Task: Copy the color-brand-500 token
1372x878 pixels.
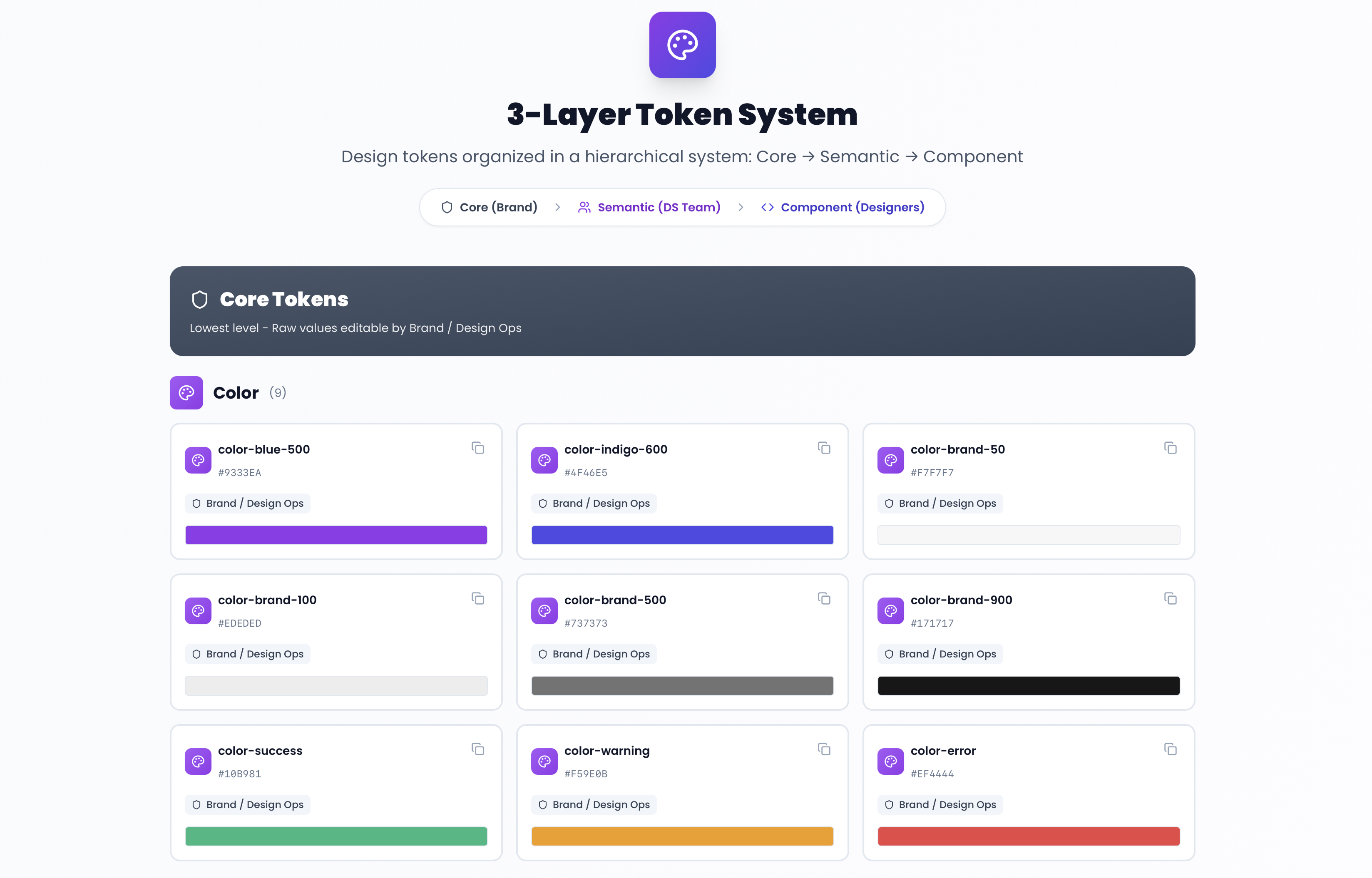Action: click(x=824, y=599)
